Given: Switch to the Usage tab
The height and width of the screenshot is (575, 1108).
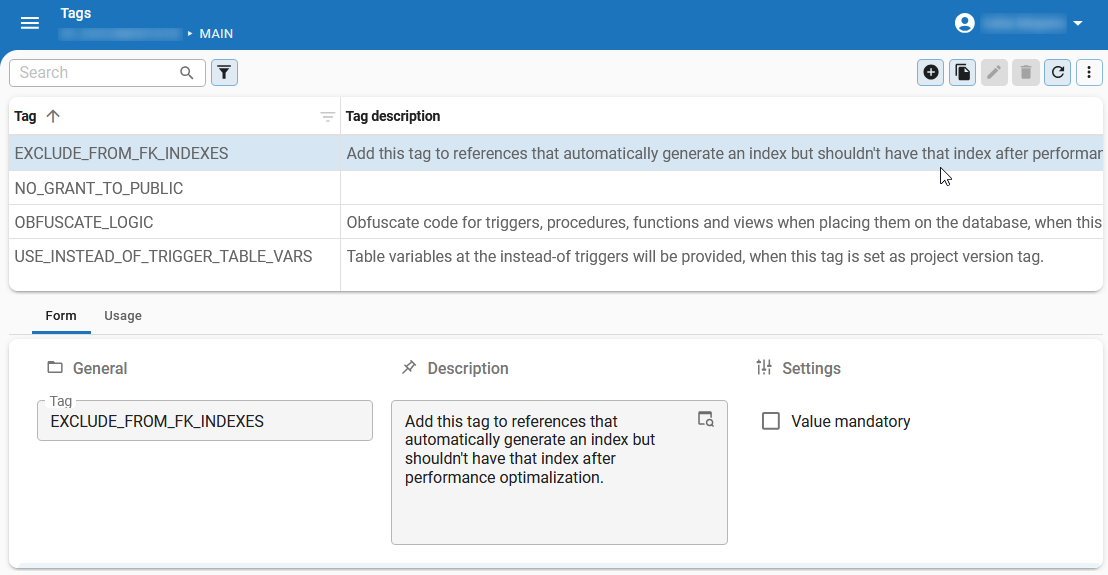Looking at the screenshot, I should pos(123,316).
